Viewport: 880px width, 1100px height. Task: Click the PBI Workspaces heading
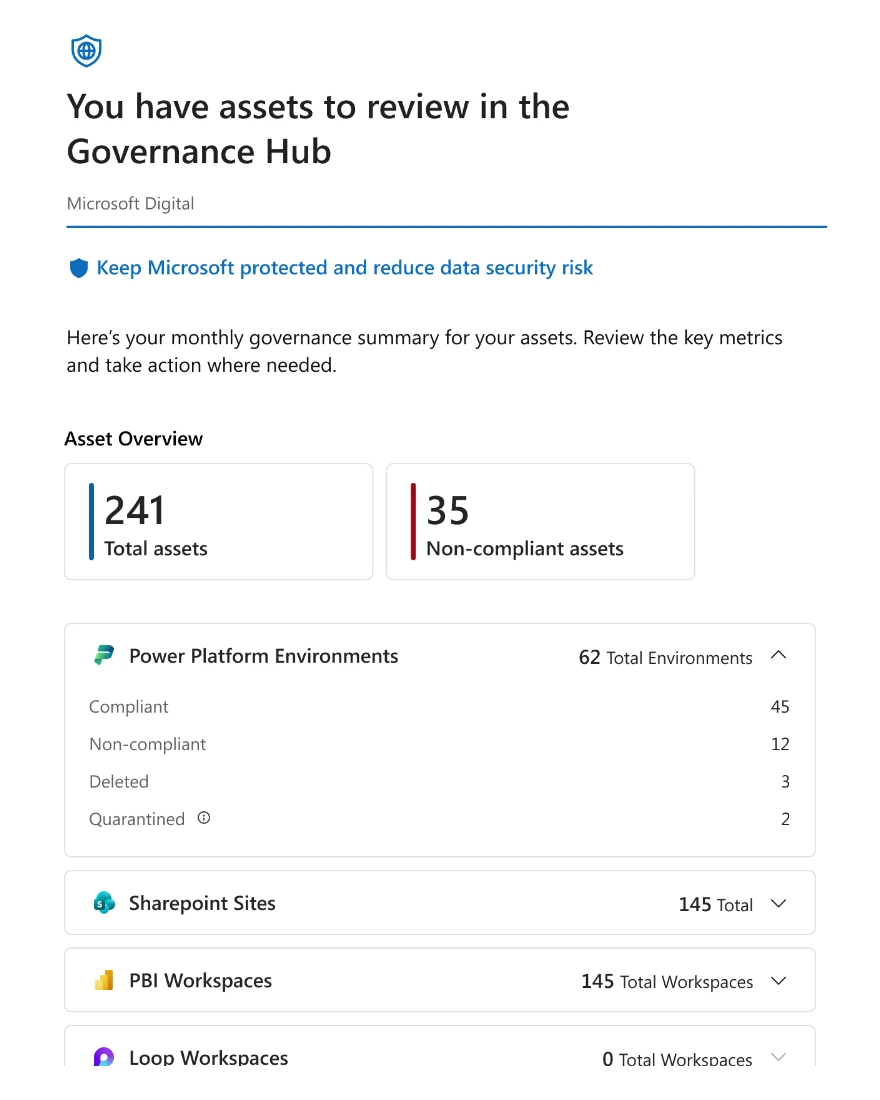tap(201, 981)
